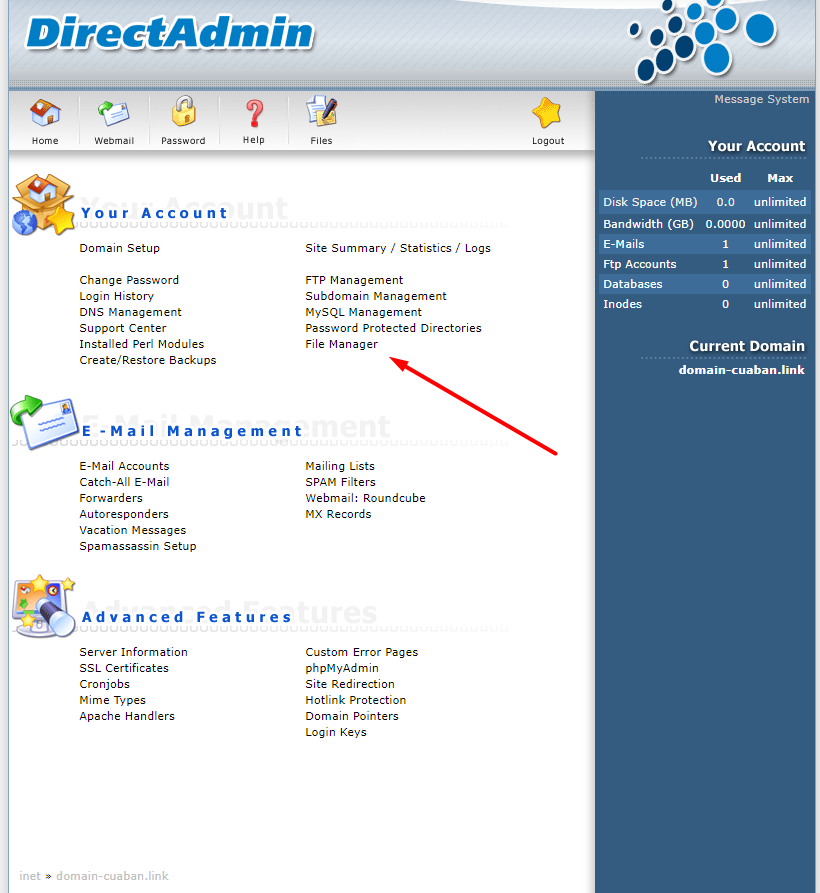Open Autoresponders
This screenshot has width=820, height=893.
click(124, 514)
